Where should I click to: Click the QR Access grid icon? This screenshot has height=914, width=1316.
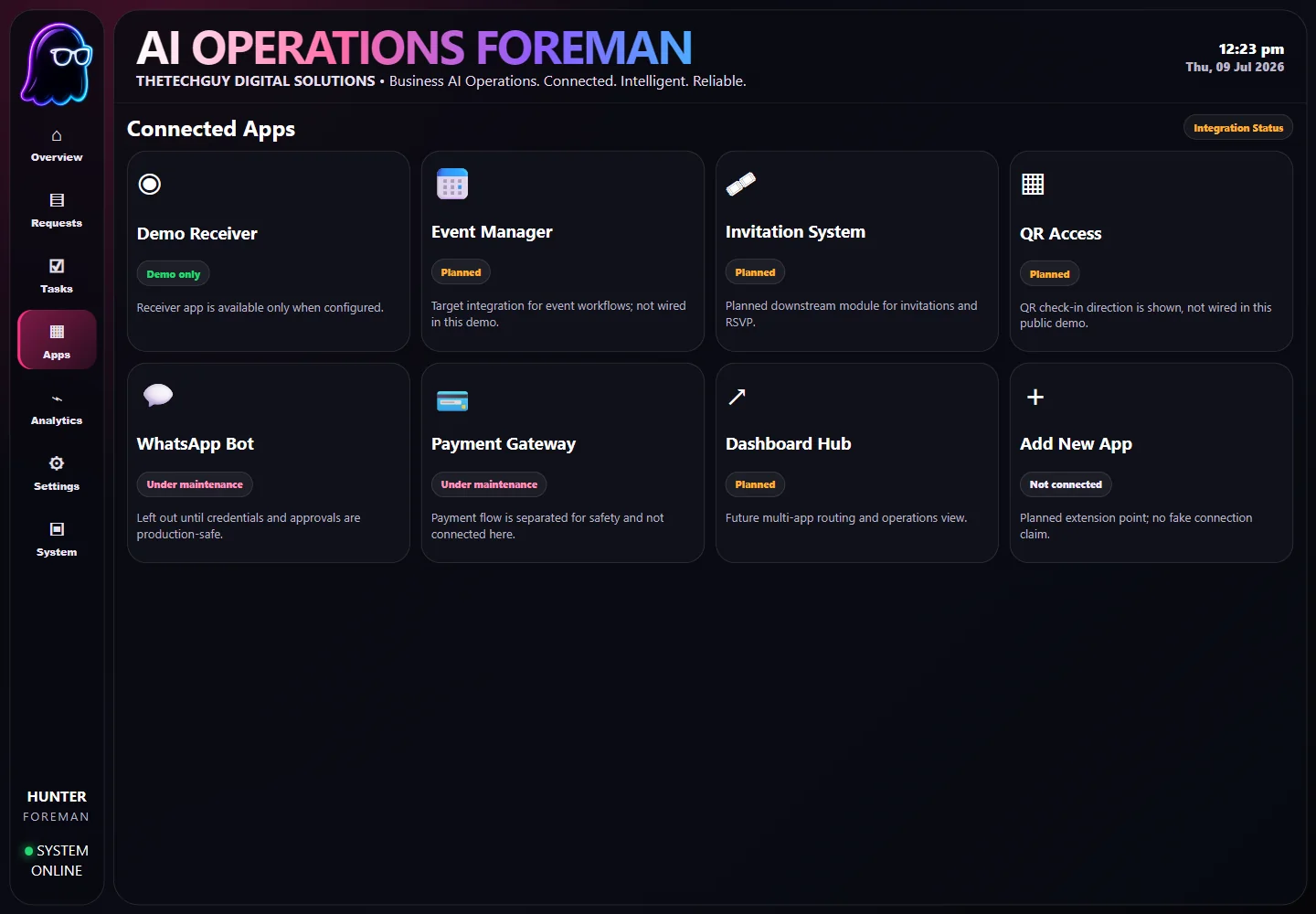pos(1033,185)
